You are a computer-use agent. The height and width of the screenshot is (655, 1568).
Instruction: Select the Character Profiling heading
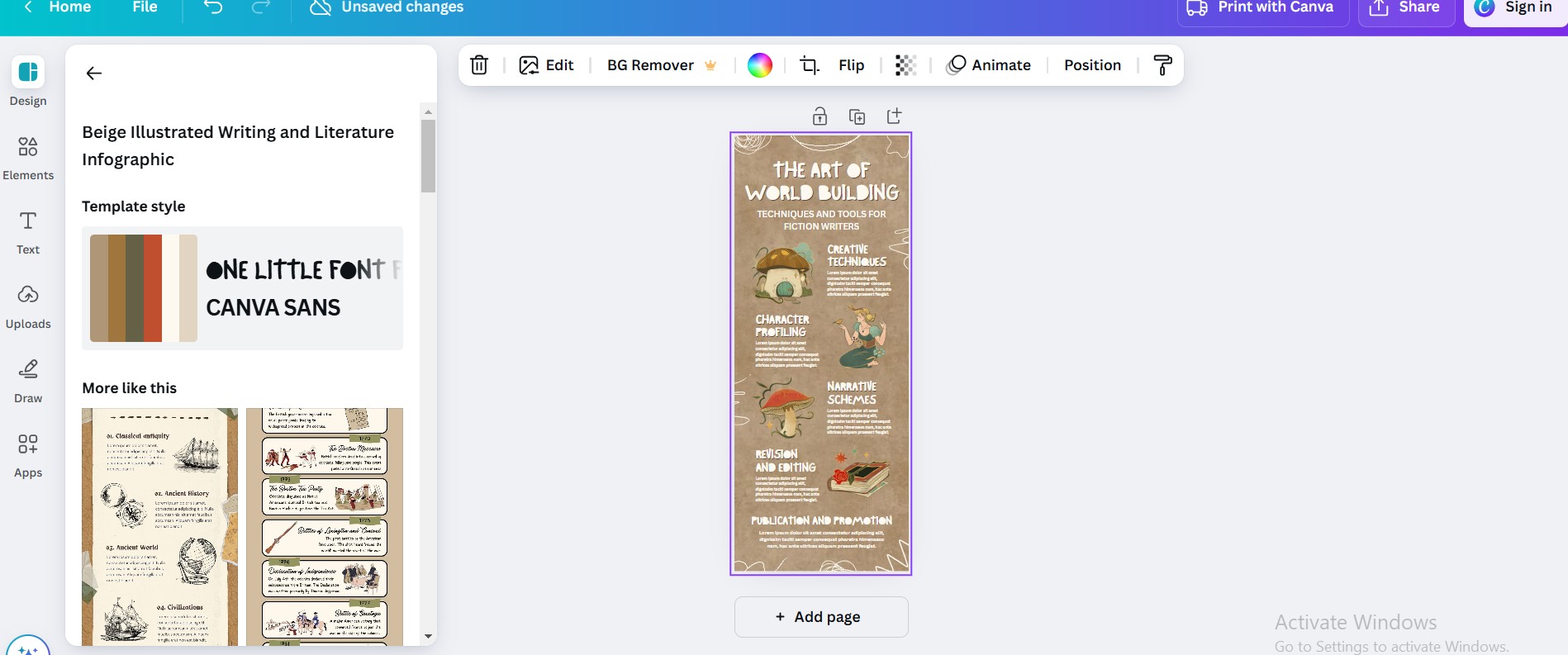tap(782, 325)
